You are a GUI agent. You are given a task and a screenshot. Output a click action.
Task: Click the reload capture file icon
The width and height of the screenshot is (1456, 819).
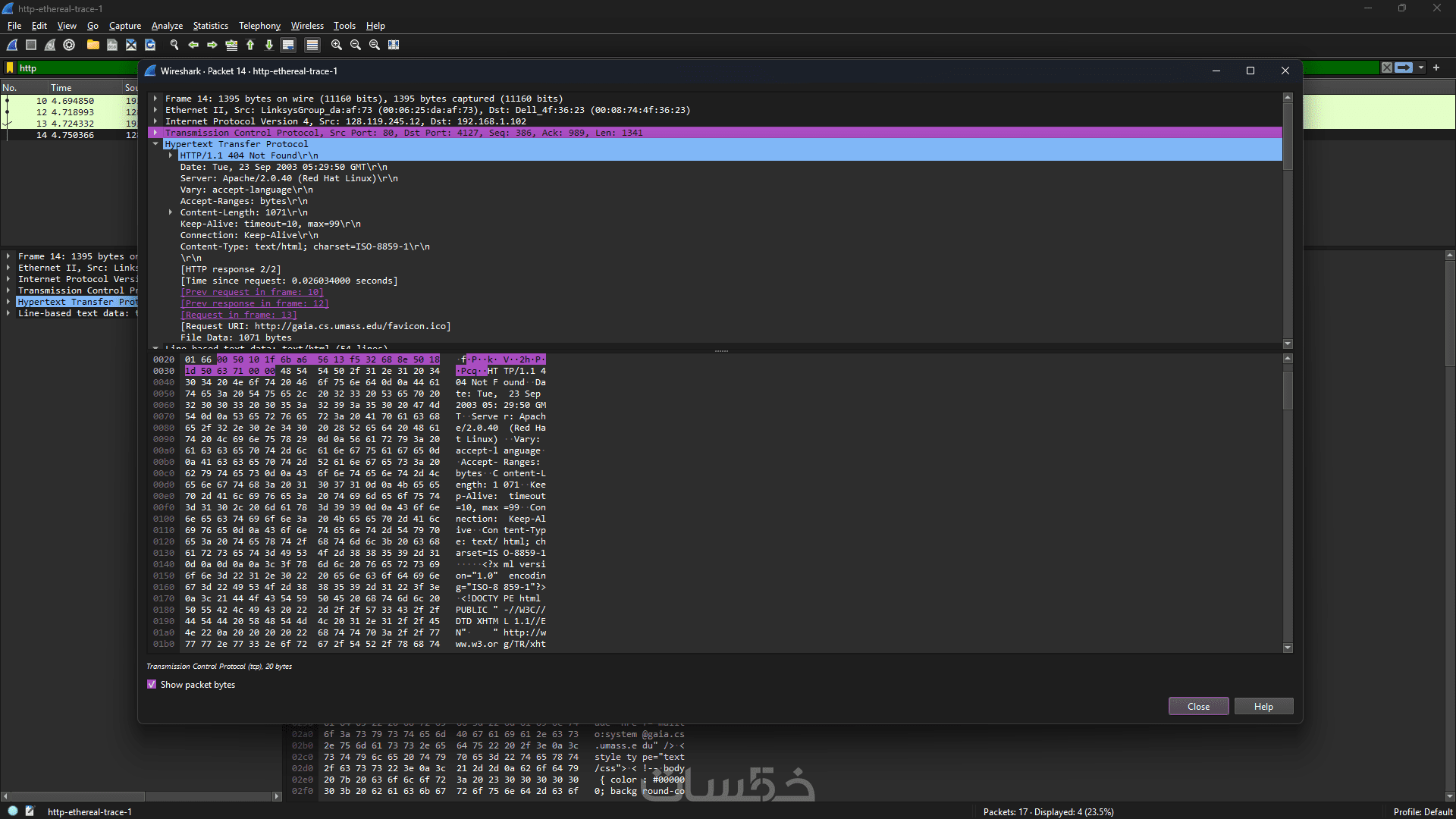(x=150, y=45)
